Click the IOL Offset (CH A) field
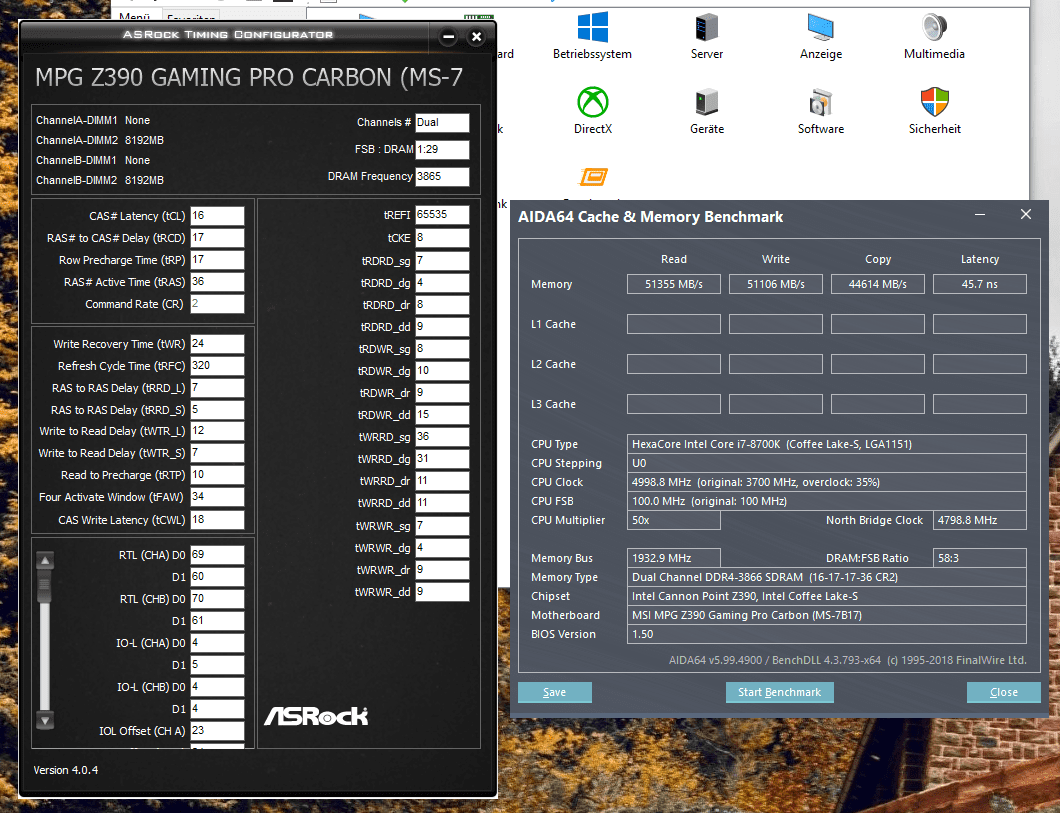This screenshot has width=1060, height=813. click(x=217, y=731)
